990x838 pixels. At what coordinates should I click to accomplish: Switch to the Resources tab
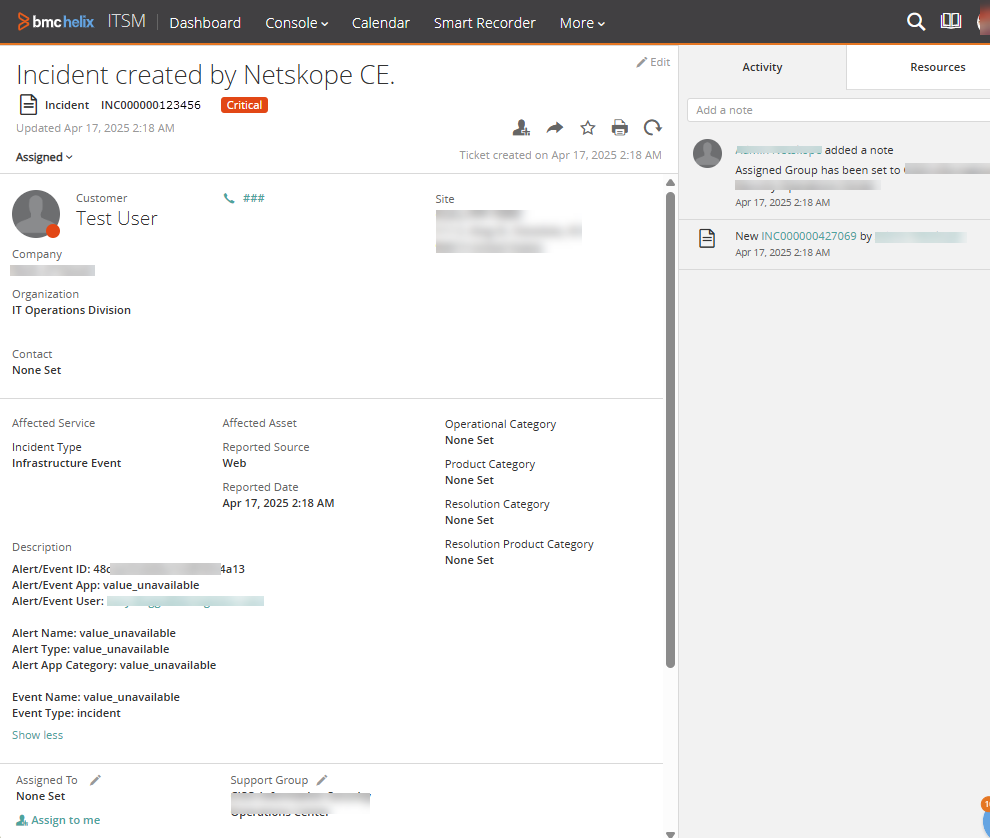click(938, 67)
